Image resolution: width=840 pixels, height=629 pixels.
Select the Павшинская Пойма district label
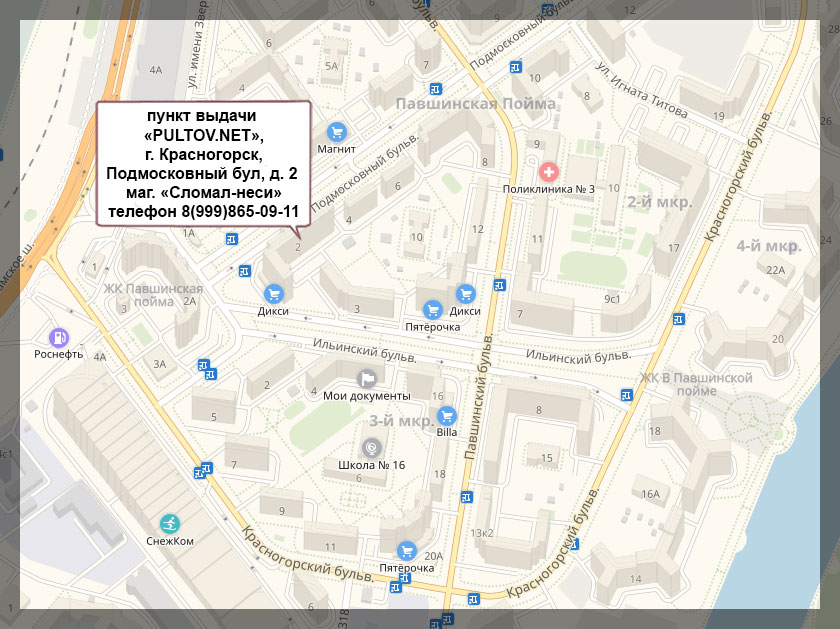click(475, 104)
